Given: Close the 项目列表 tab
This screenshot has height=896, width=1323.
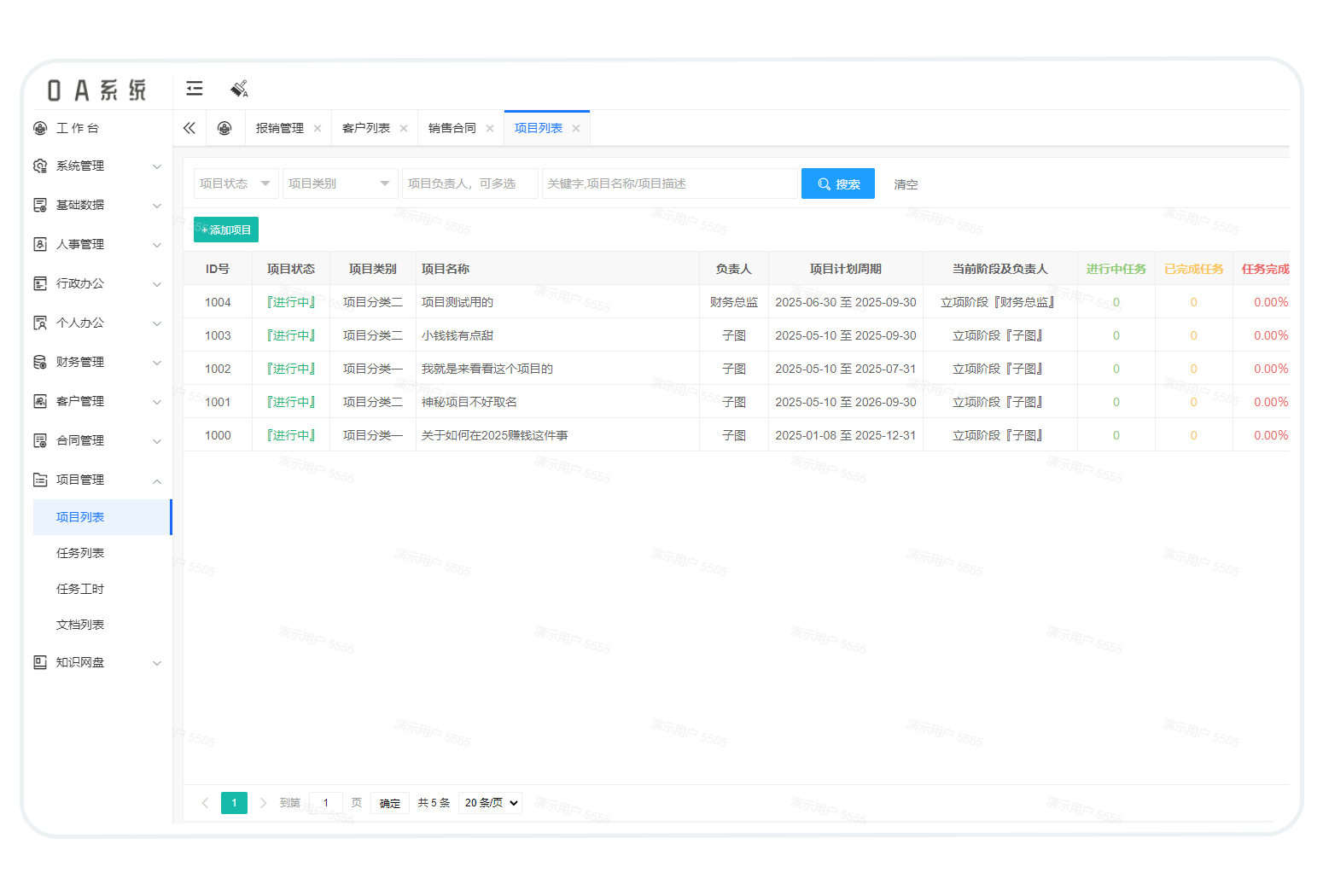Looking at the screenshot, I should click(x=576, y=129).
